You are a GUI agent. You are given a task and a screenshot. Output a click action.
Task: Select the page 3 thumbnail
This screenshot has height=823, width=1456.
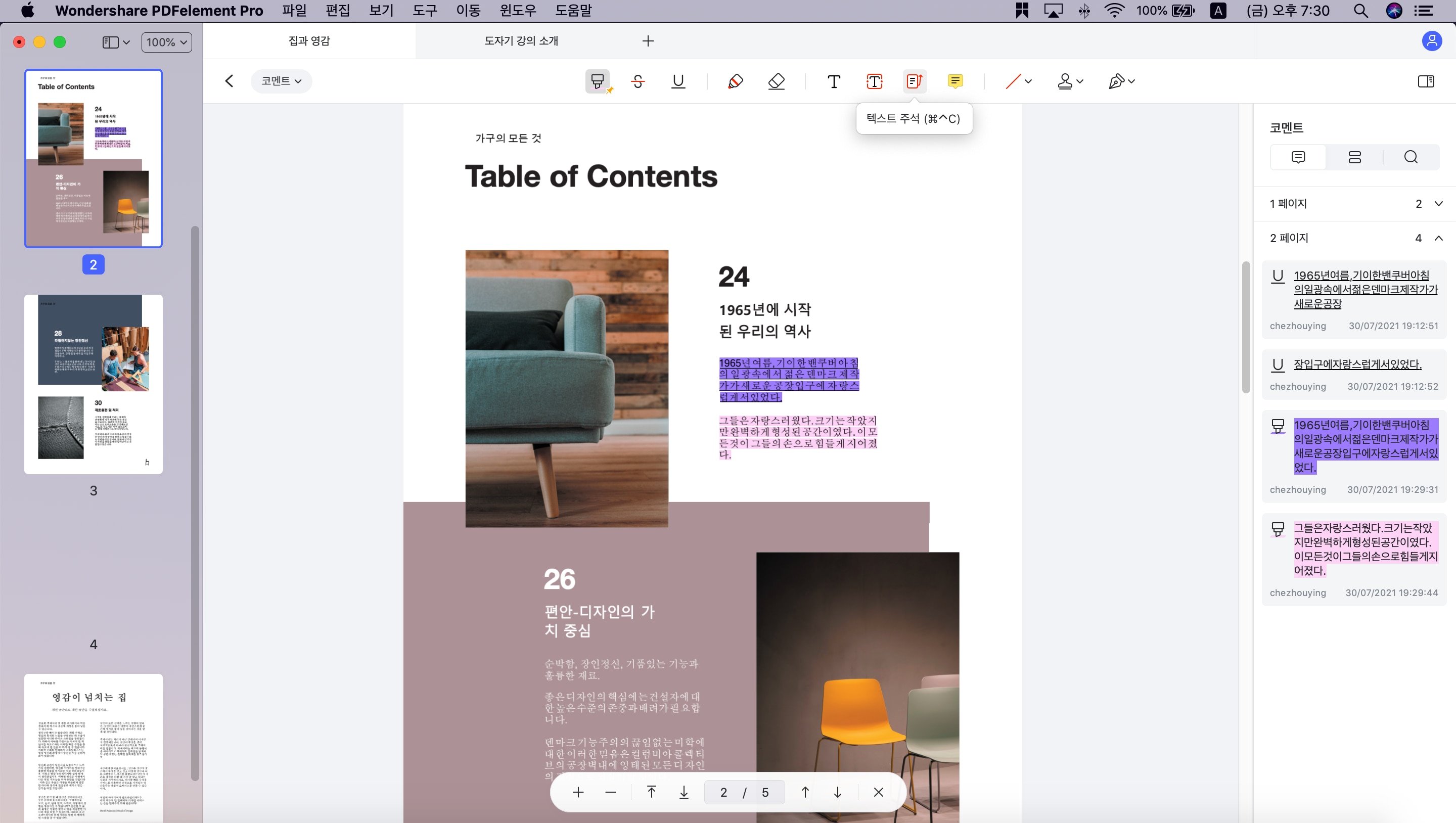pos(93,384)
